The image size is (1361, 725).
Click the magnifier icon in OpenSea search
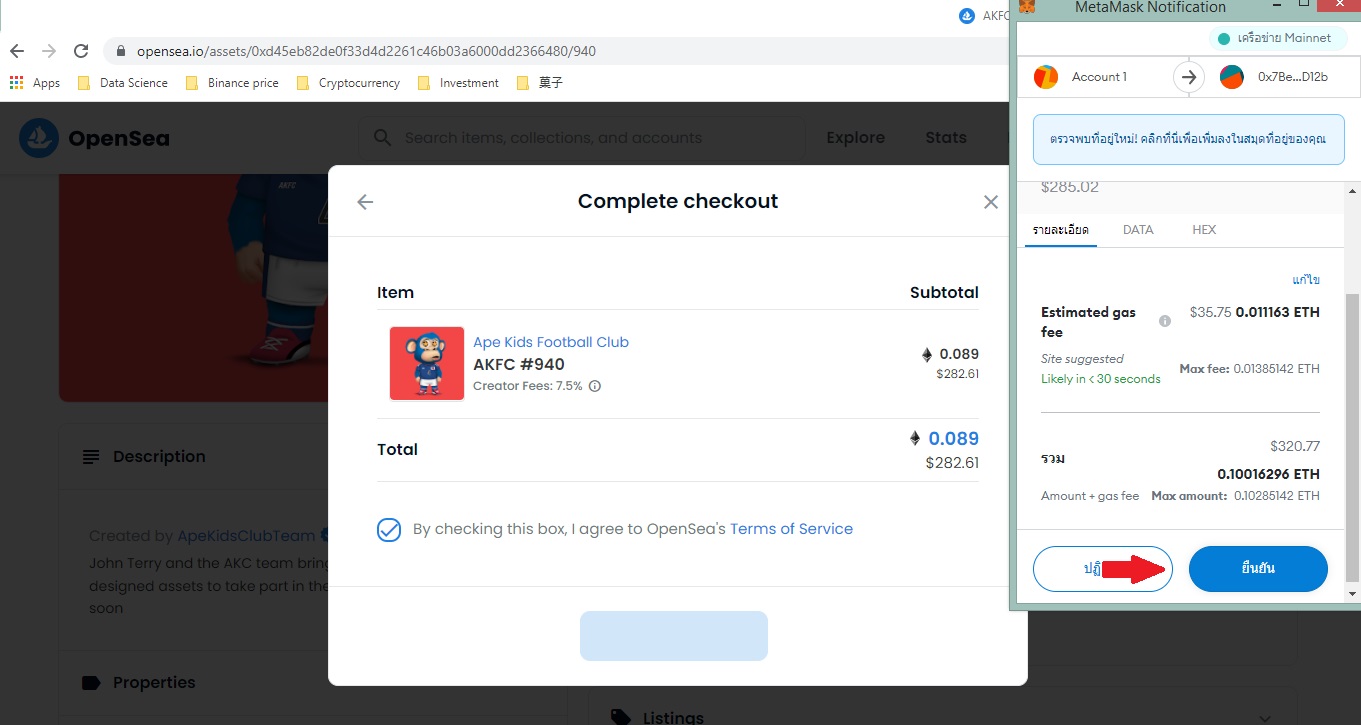pyautogui.click(x=382, y=138)
